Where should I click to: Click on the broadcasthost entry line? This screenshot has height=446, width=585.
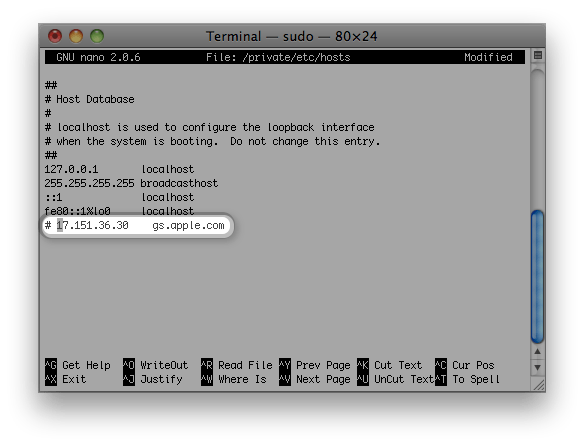coord(131,183)
